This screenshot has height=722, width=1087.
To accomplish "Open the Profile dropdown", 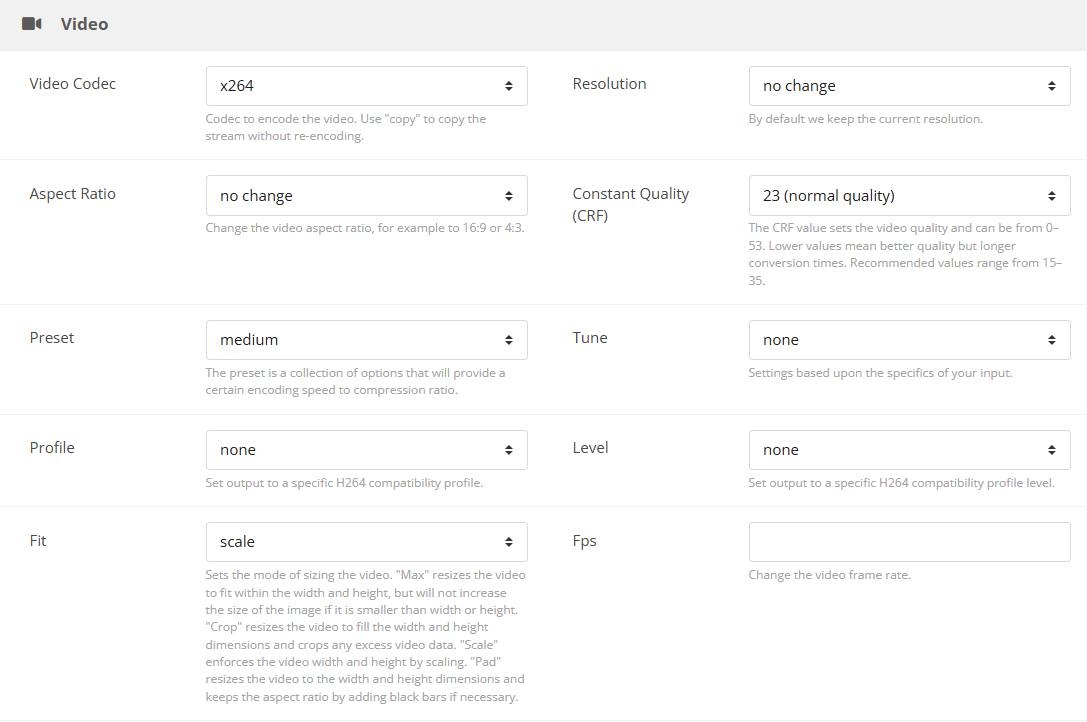I will (x=367, y=450).
